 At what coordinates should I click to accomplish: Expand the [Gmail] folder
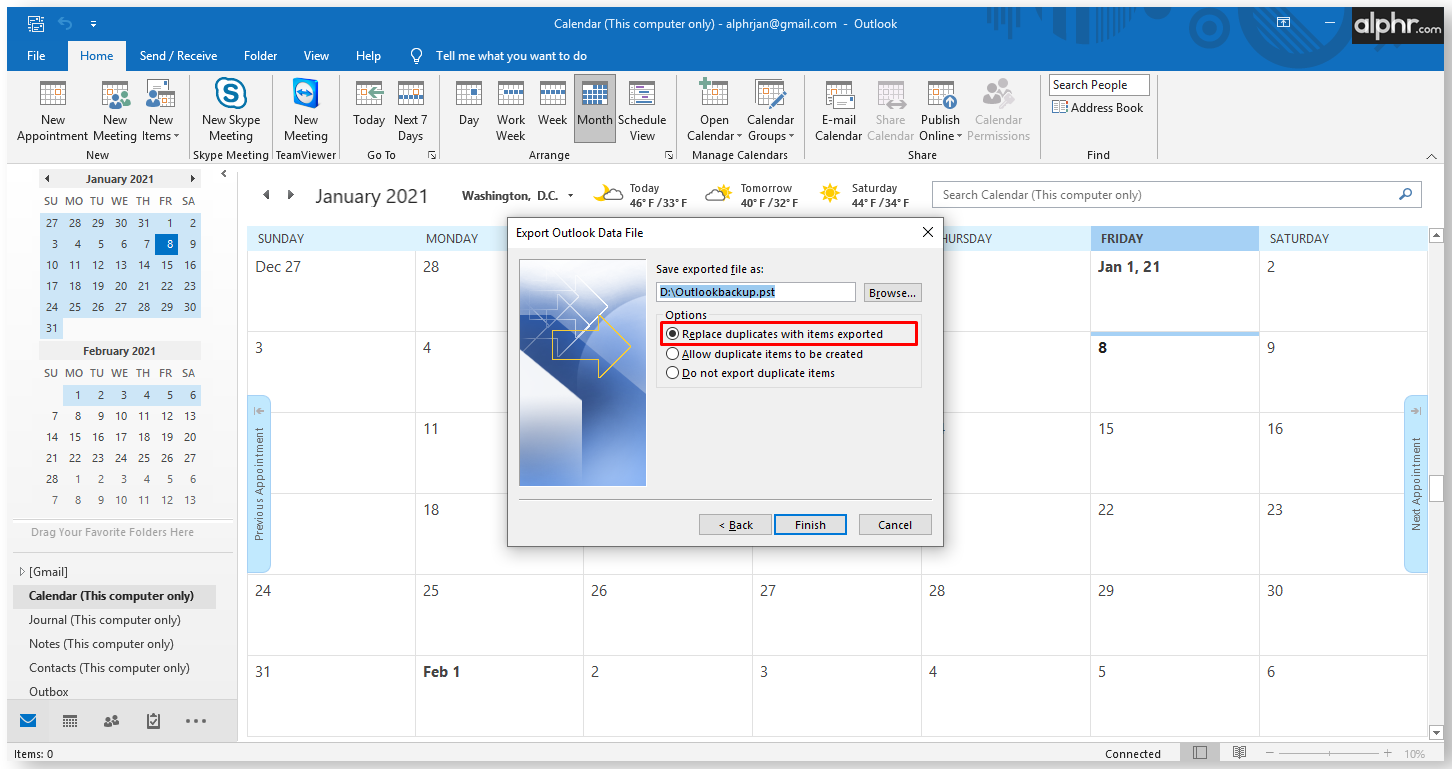(x=22, y=572)
